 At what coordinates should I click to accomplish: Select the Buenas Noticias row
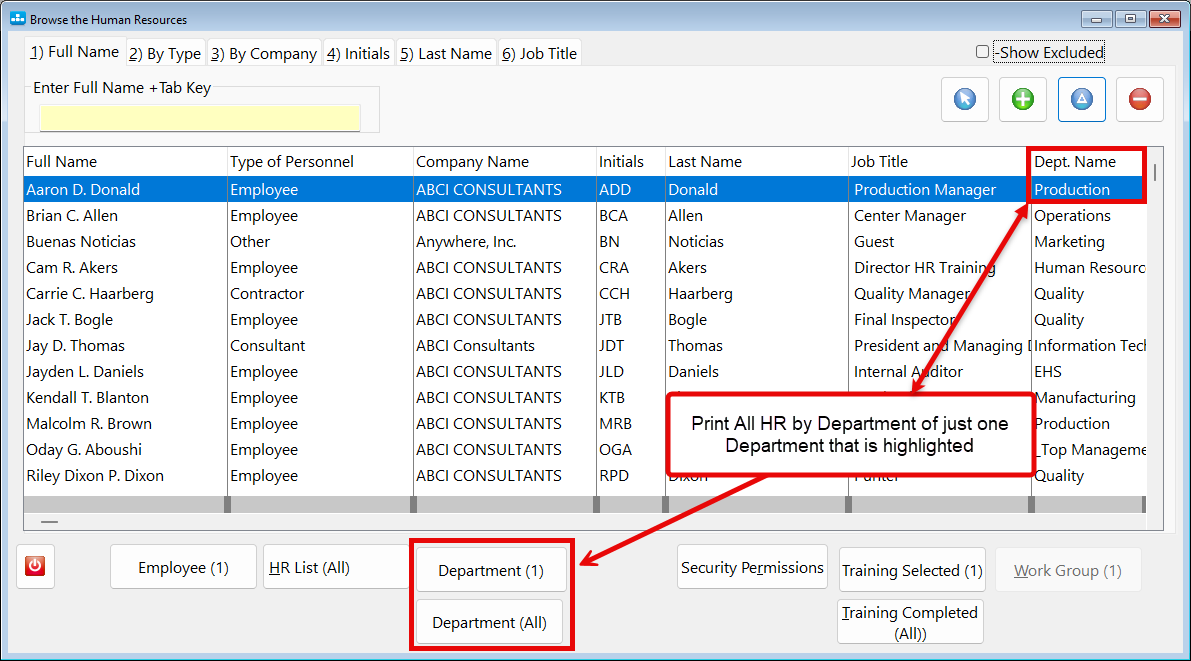click(x=583, y=242)
